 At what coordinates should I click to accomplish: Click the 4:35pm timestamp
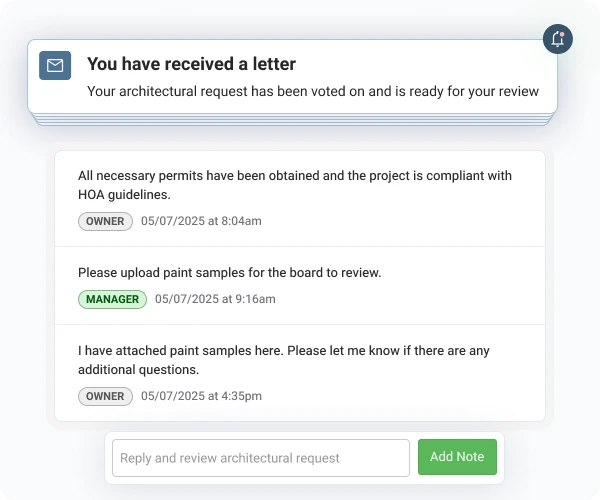click(x=201, y=396)
